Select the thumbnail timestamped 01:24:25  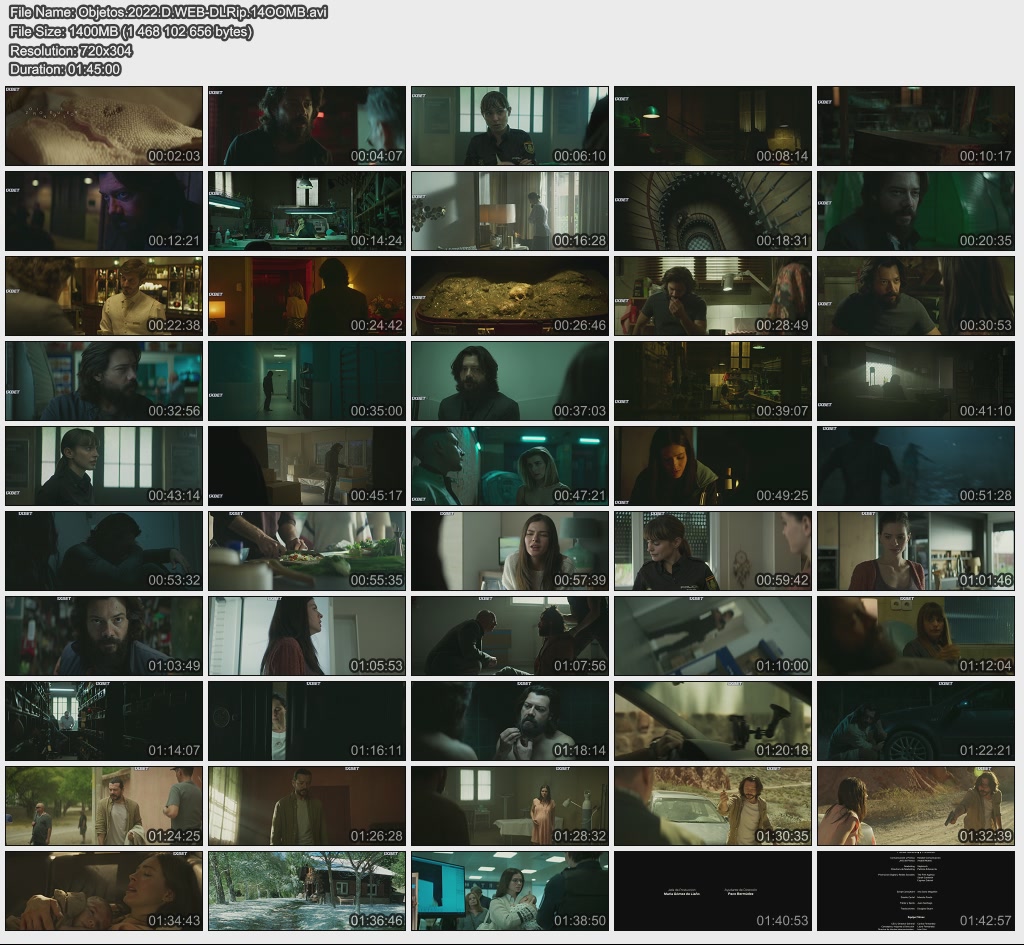coord(104,806)
